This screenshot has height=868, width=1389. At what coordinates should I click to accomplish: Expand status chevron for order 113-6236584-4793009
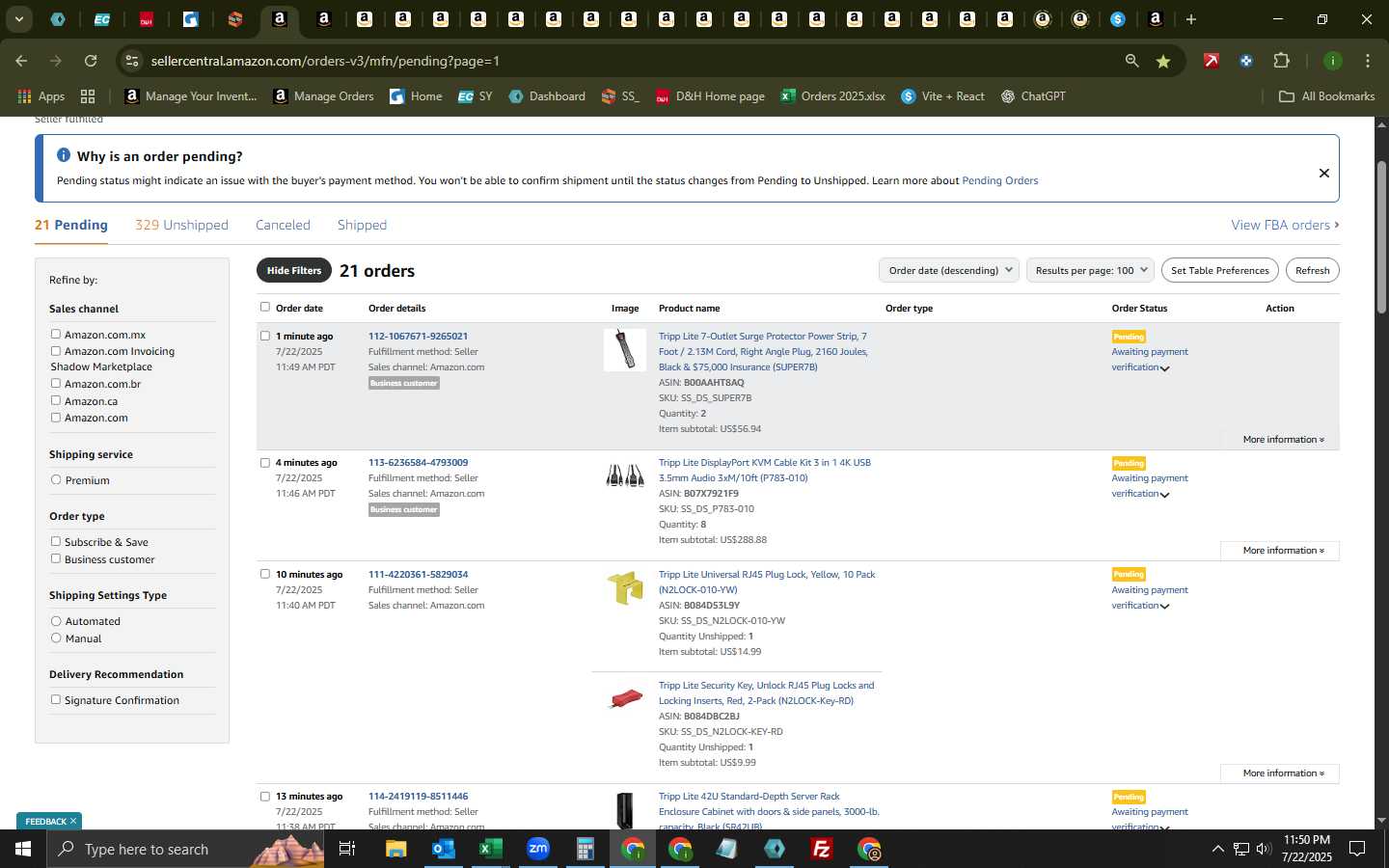[x=1164, y=495]
